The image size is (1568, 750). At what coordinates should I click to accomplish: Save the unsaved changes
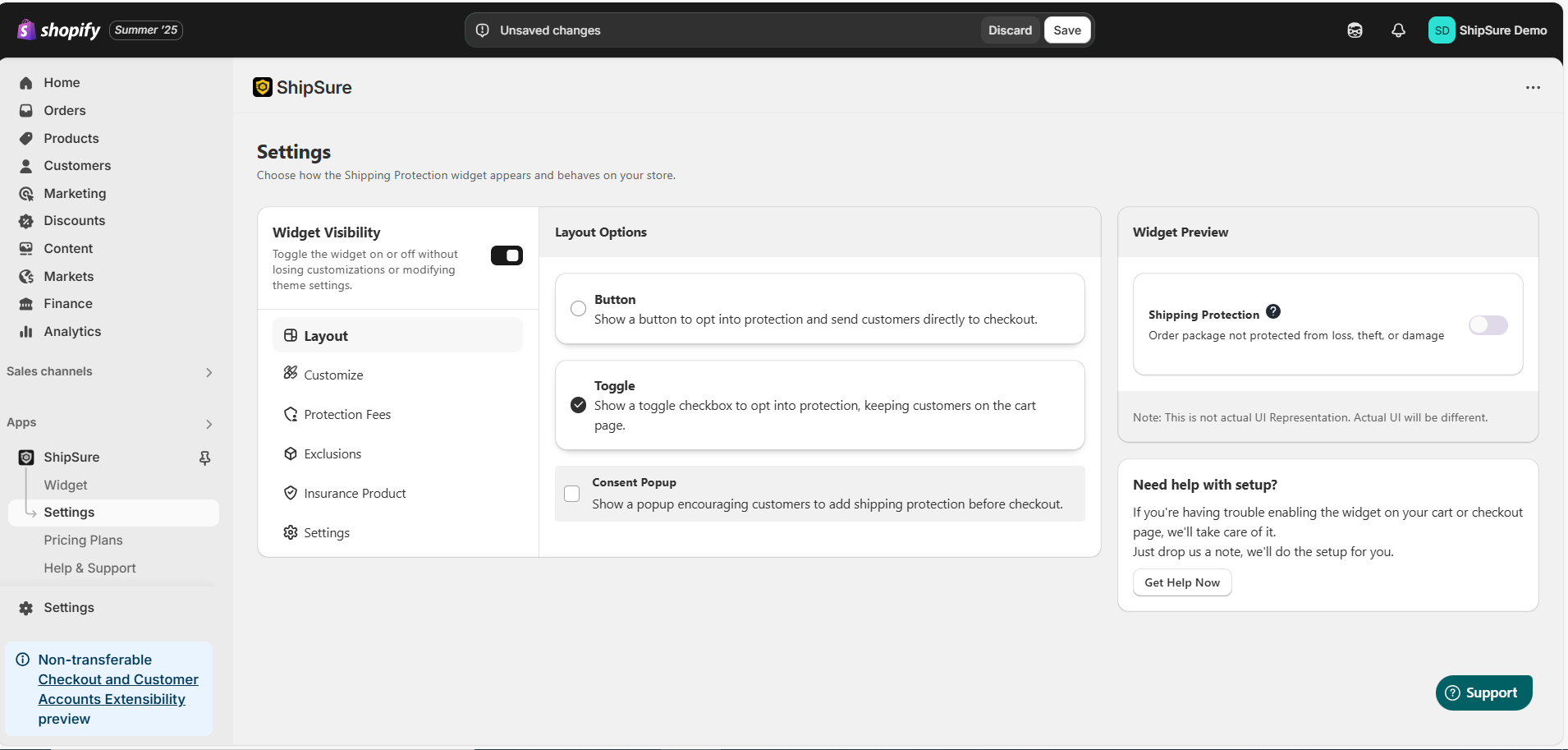pyautogui.click(x=1067, y=30)
